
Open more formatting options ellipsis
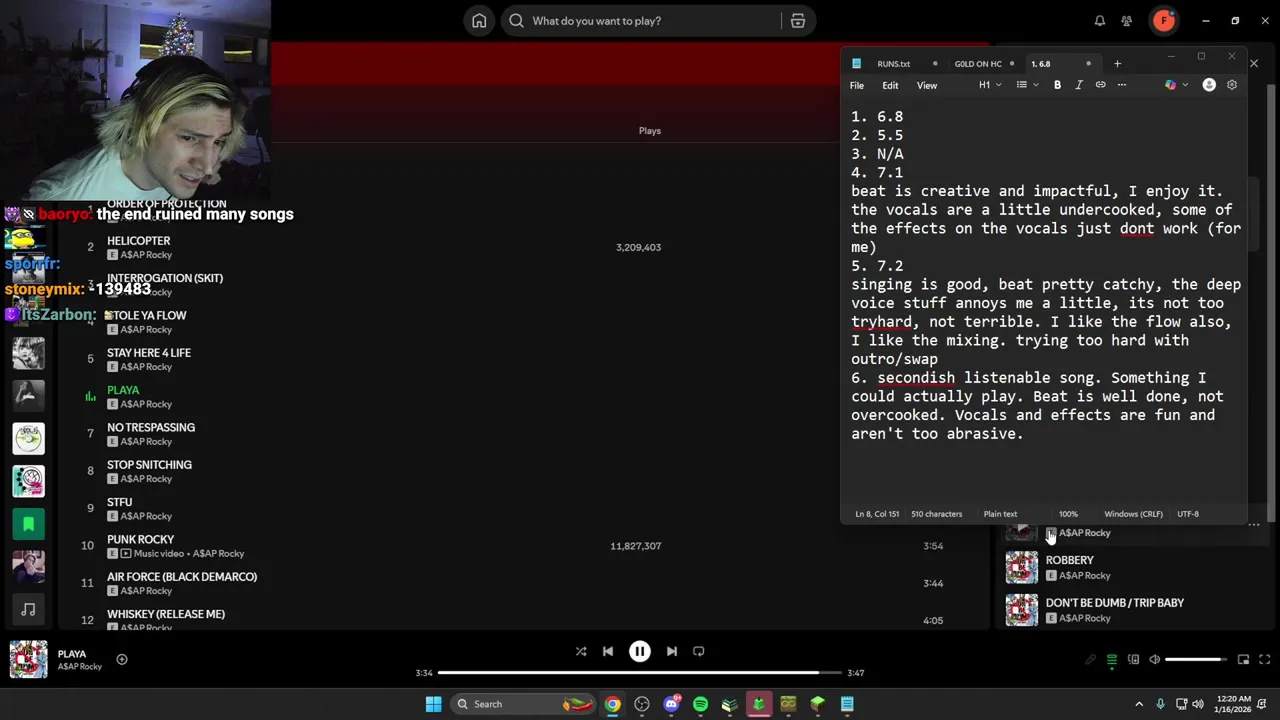tap(1121, 85)
